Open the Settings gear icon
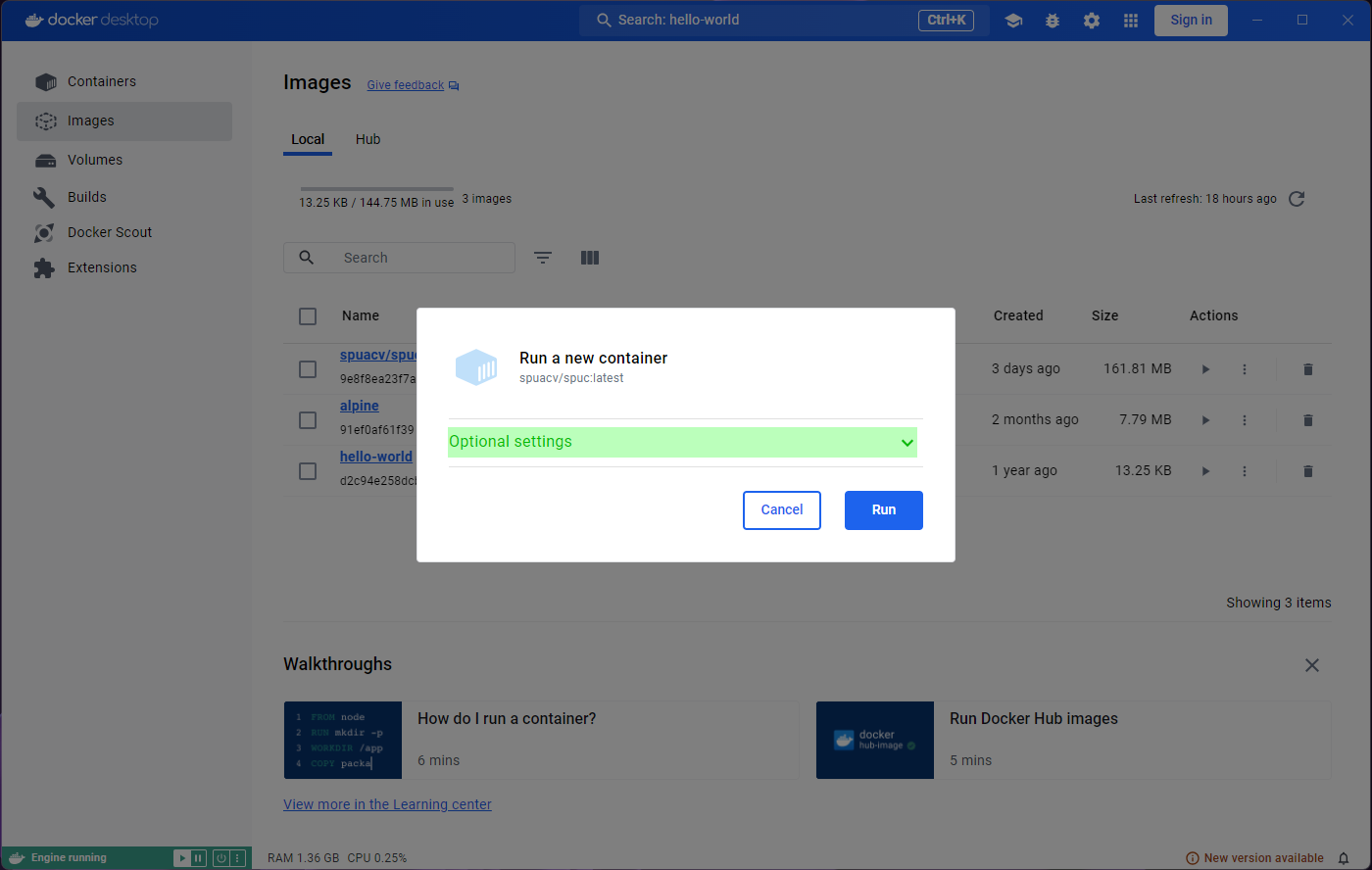1372x870 pixels. (x=1092, y=21)
